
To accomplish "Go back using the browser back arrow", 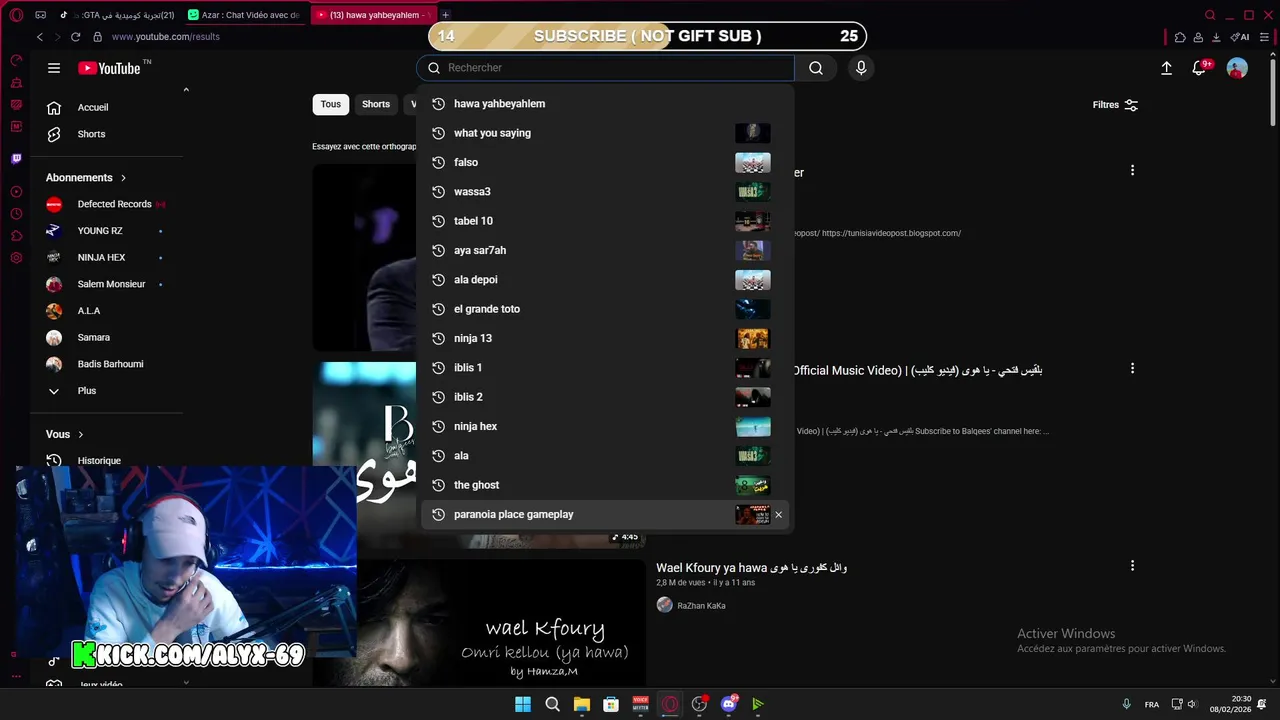I will [40, 37].
